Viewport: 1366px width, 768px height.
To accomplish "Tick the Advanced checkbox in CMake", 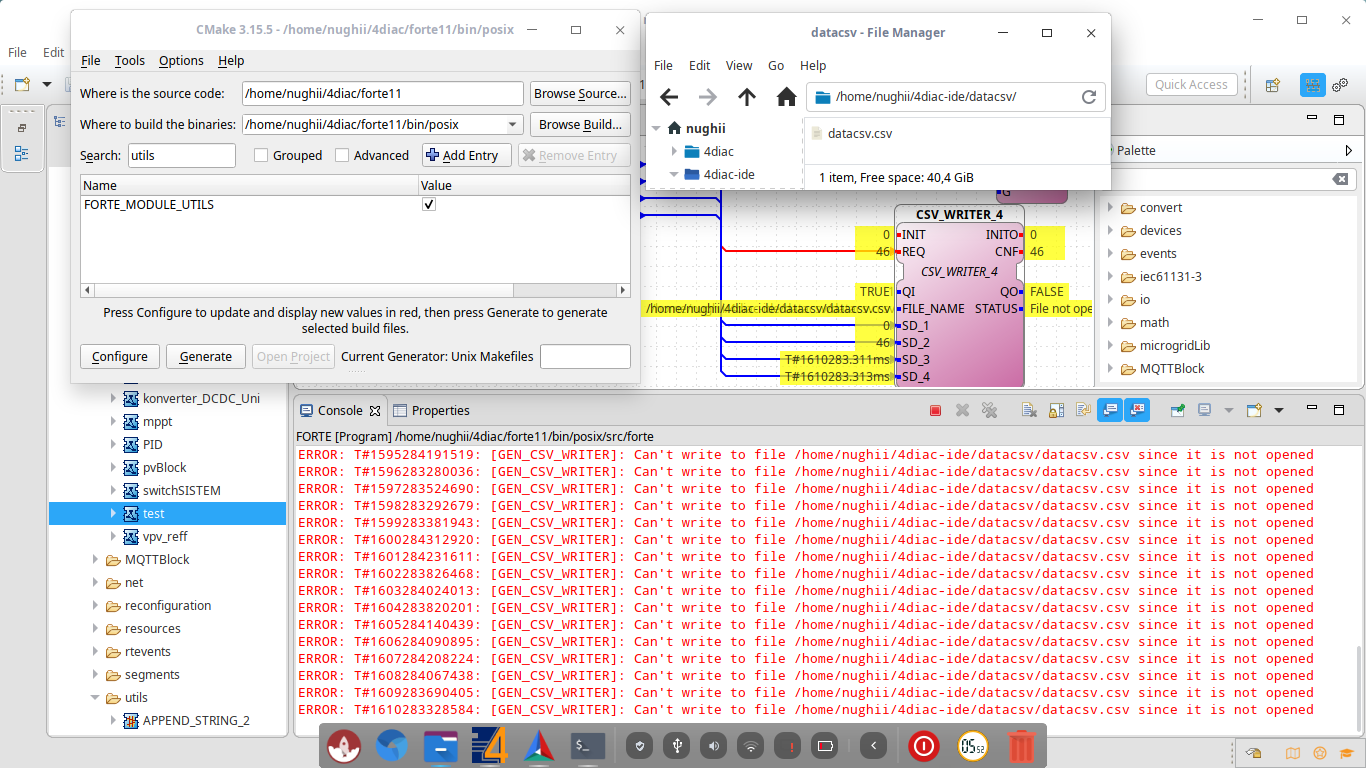I will point(342,155).
